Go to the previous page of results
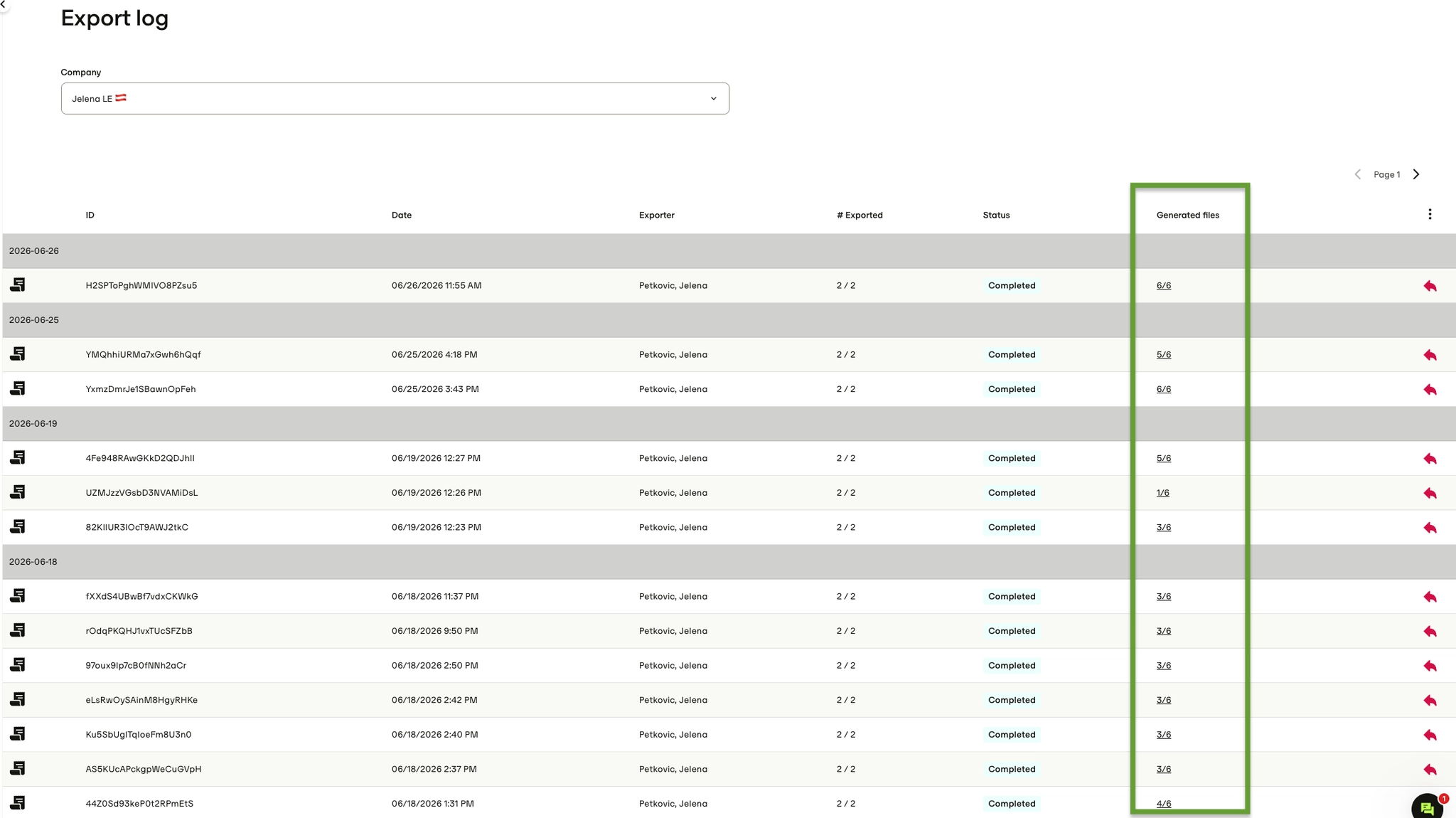Screen dimensions: 1456x818 (x=1357, y=174)
